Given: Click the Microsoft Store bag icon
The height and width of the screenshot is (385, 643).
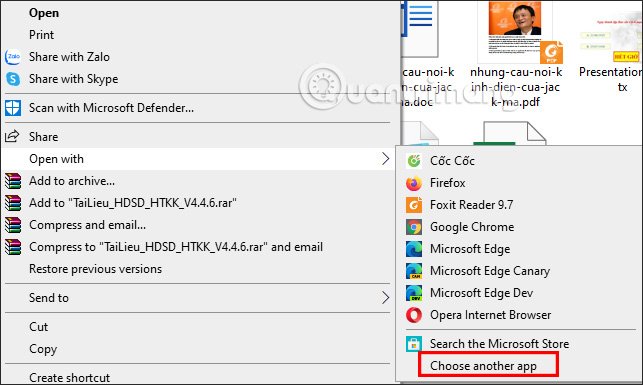Looking at the screenshot, I should pos(414,344).
